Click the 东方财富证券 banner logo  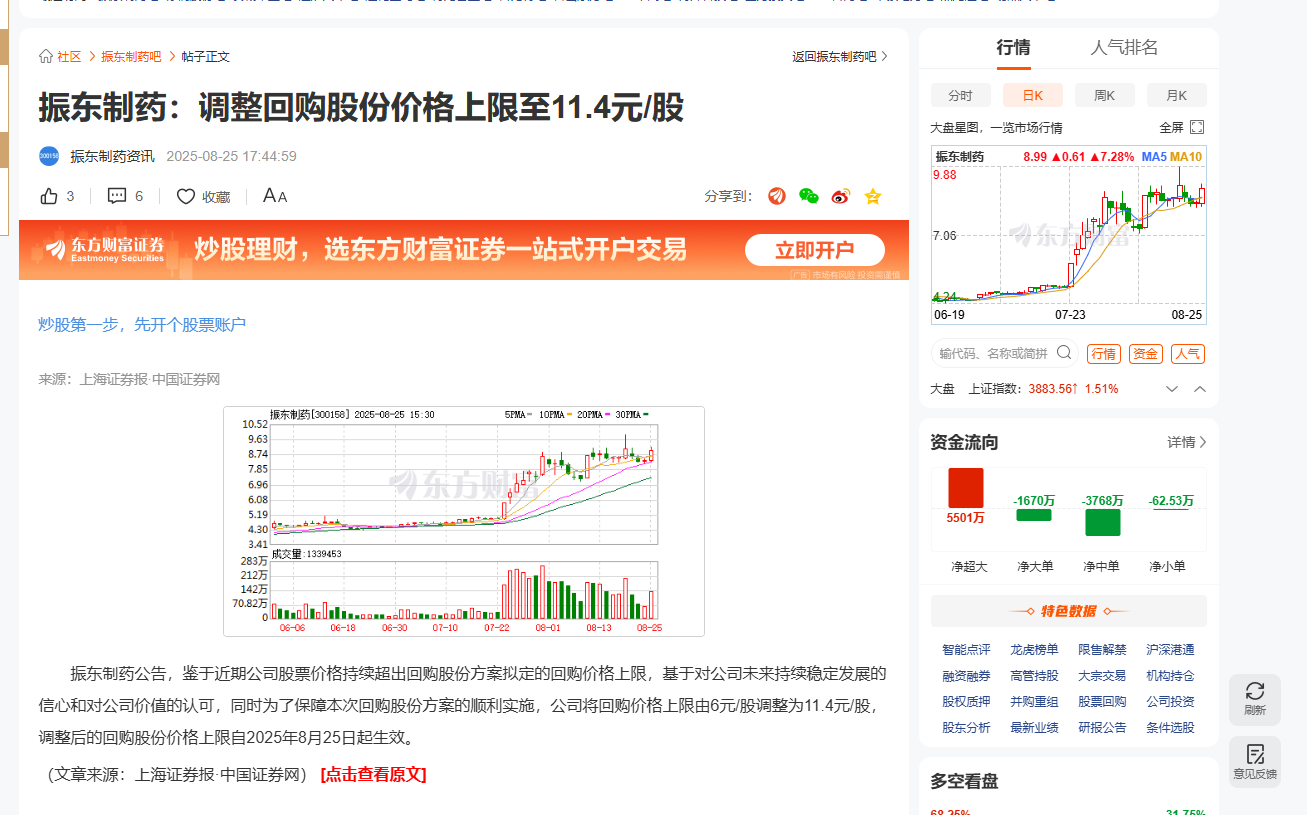[x=104, y=249]
